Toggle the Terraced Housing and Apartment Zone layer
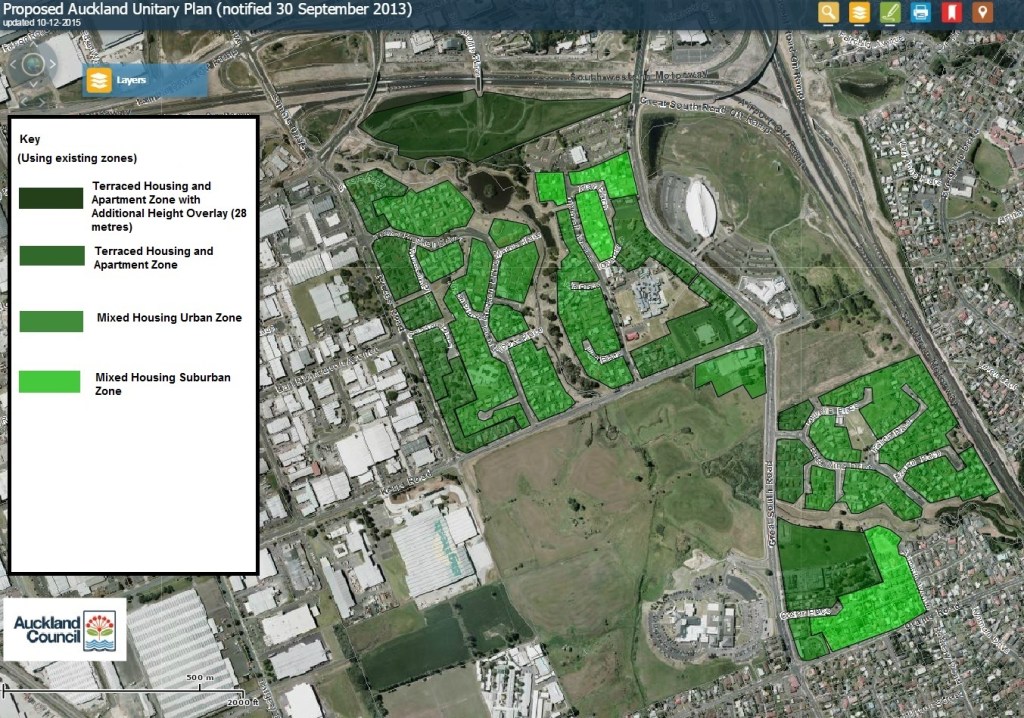The height and width of the screenshot is (718, 1024). (50, 256)
